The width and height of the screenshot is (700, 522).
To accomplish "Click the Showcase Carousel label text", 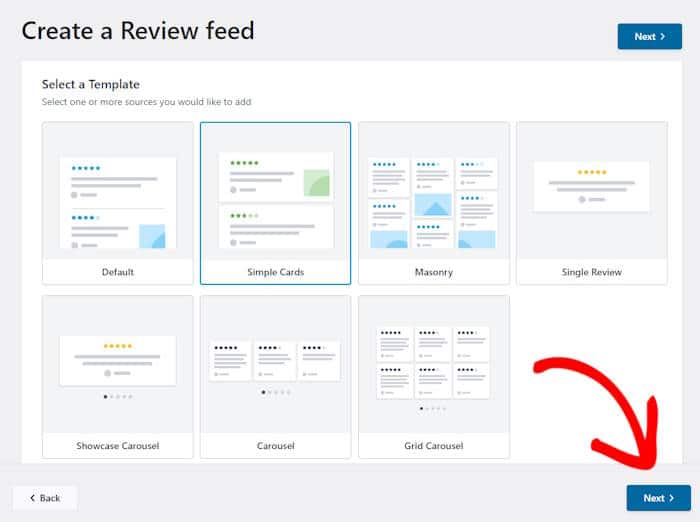I will coord(117,446).
